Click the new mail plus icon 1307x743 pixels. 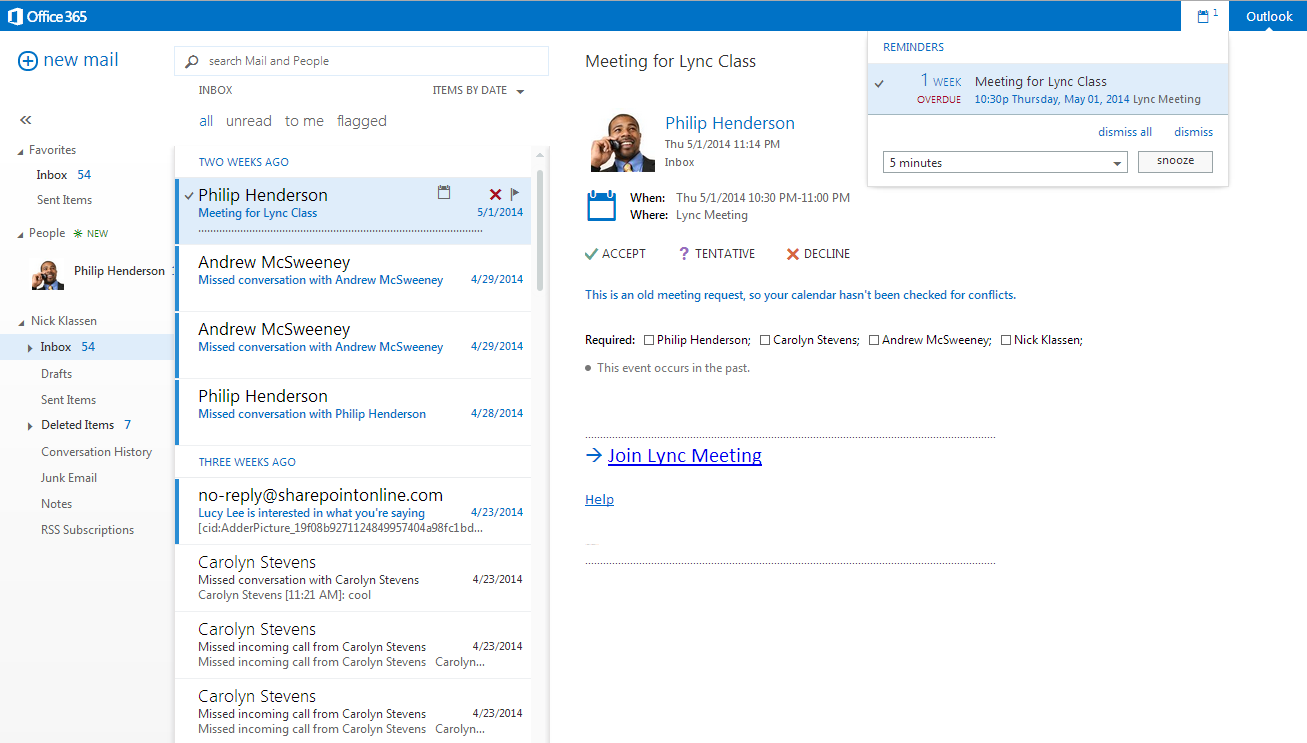28,61
